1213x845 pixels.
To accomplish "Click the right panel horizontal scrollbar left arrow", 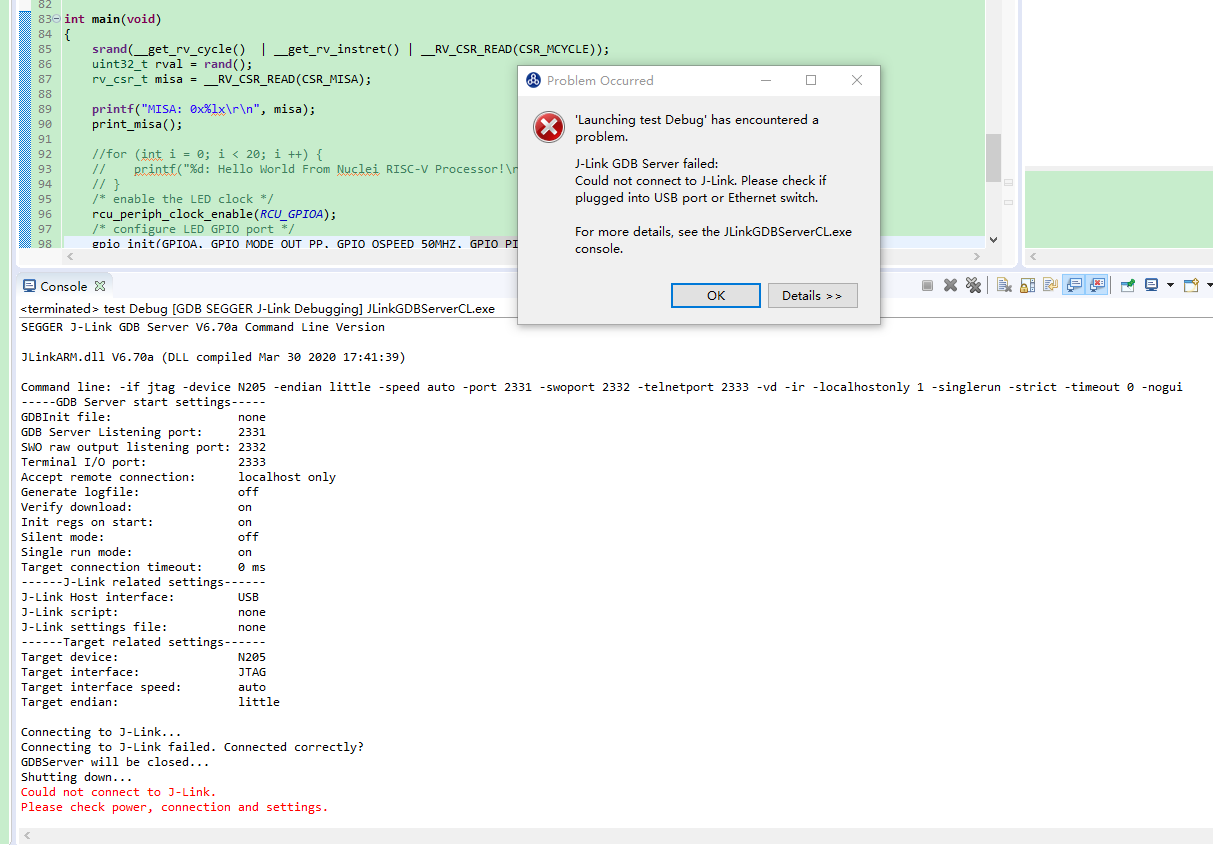I will click(x=1033, y=257).
